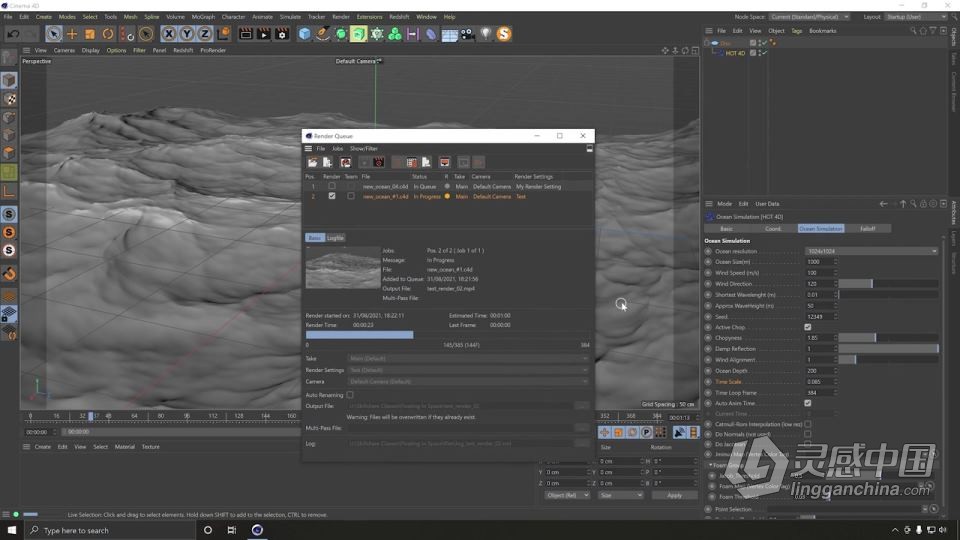The image size is (960, 540).
Task: Click Texture mode checkered icon in left sidebar
Action: (x=9, y=99)
